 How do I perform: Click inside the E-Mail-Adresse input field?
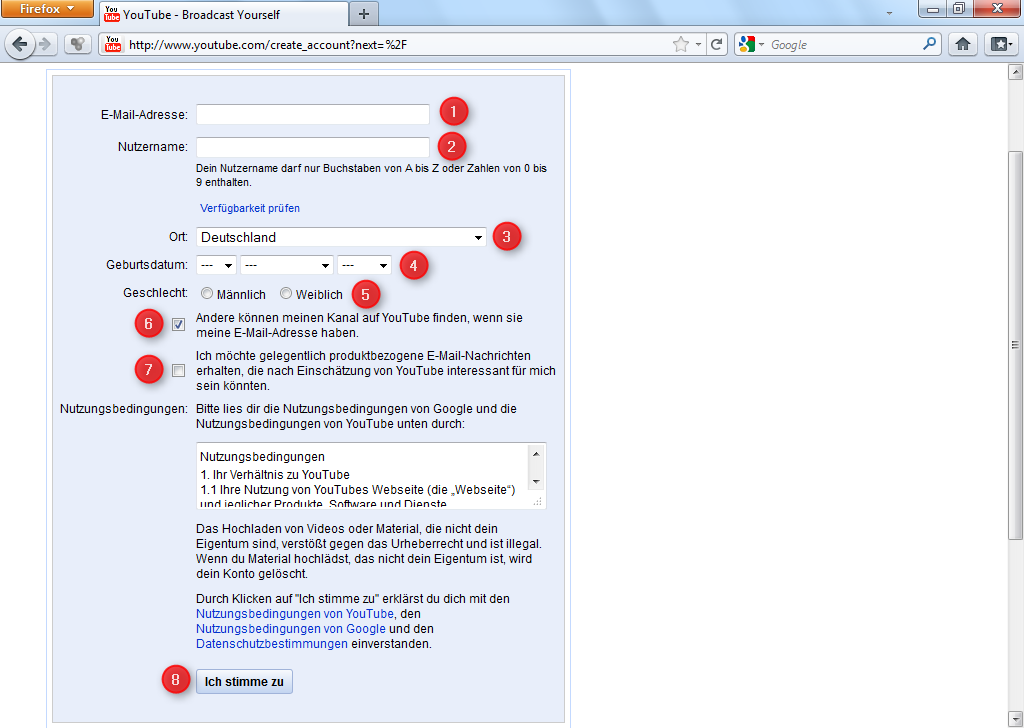[312, 114]
